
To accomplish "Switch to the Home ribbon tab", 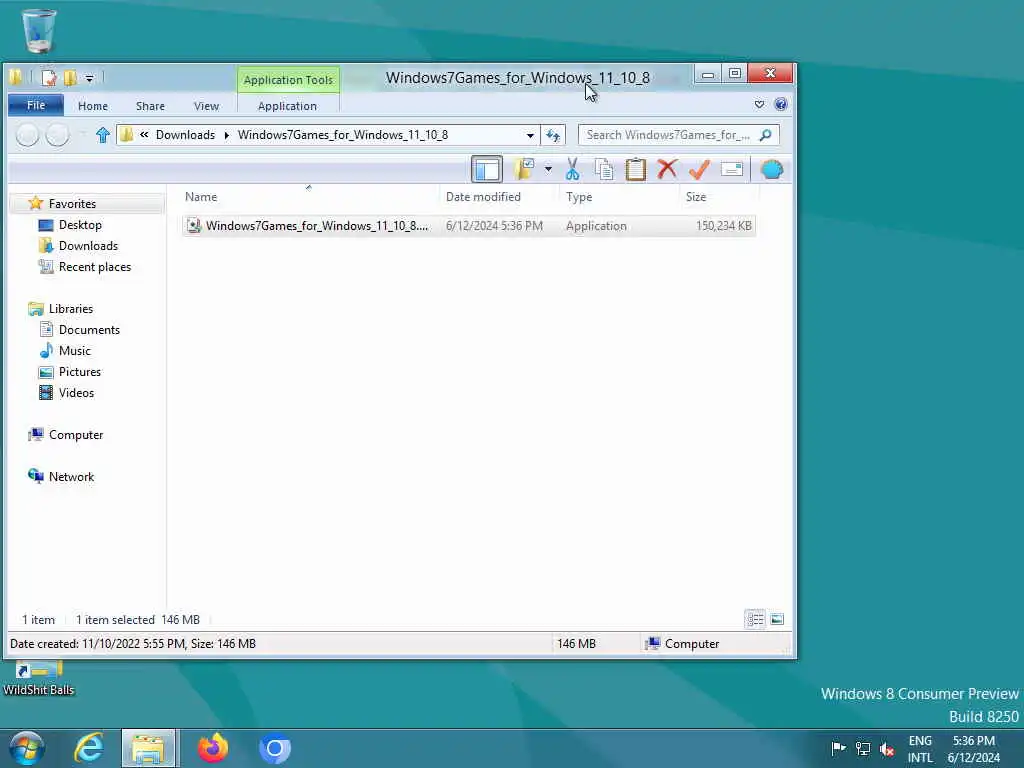I will [x=93, y=106].
